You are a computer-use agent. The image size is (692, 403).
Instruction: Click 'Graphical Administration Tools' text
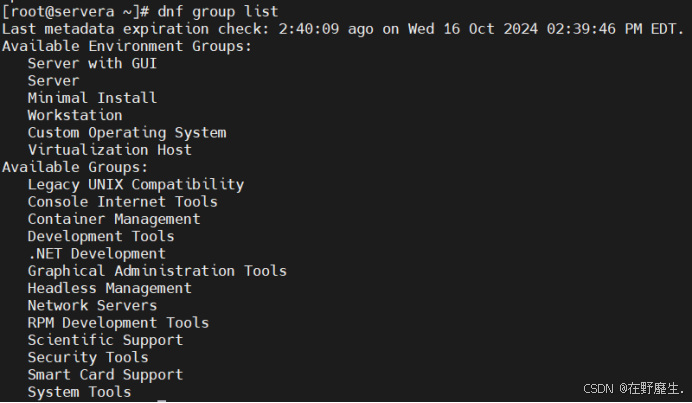pyautogui.click(x=157, y=271)
